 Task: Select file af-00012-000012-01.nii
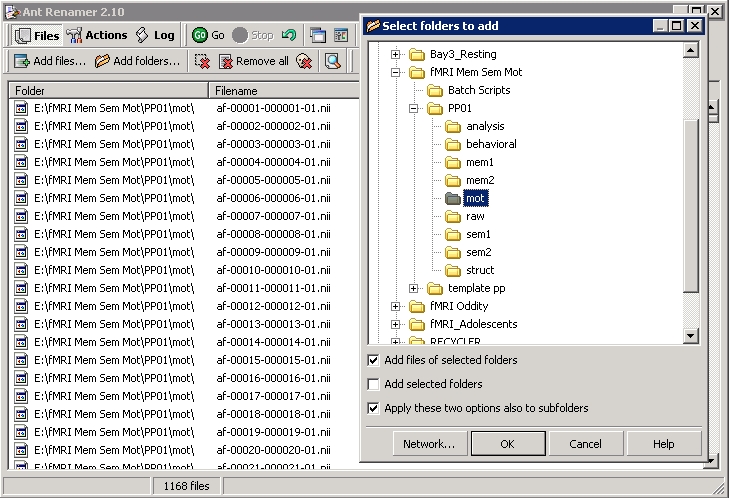(x=273, y=306)
